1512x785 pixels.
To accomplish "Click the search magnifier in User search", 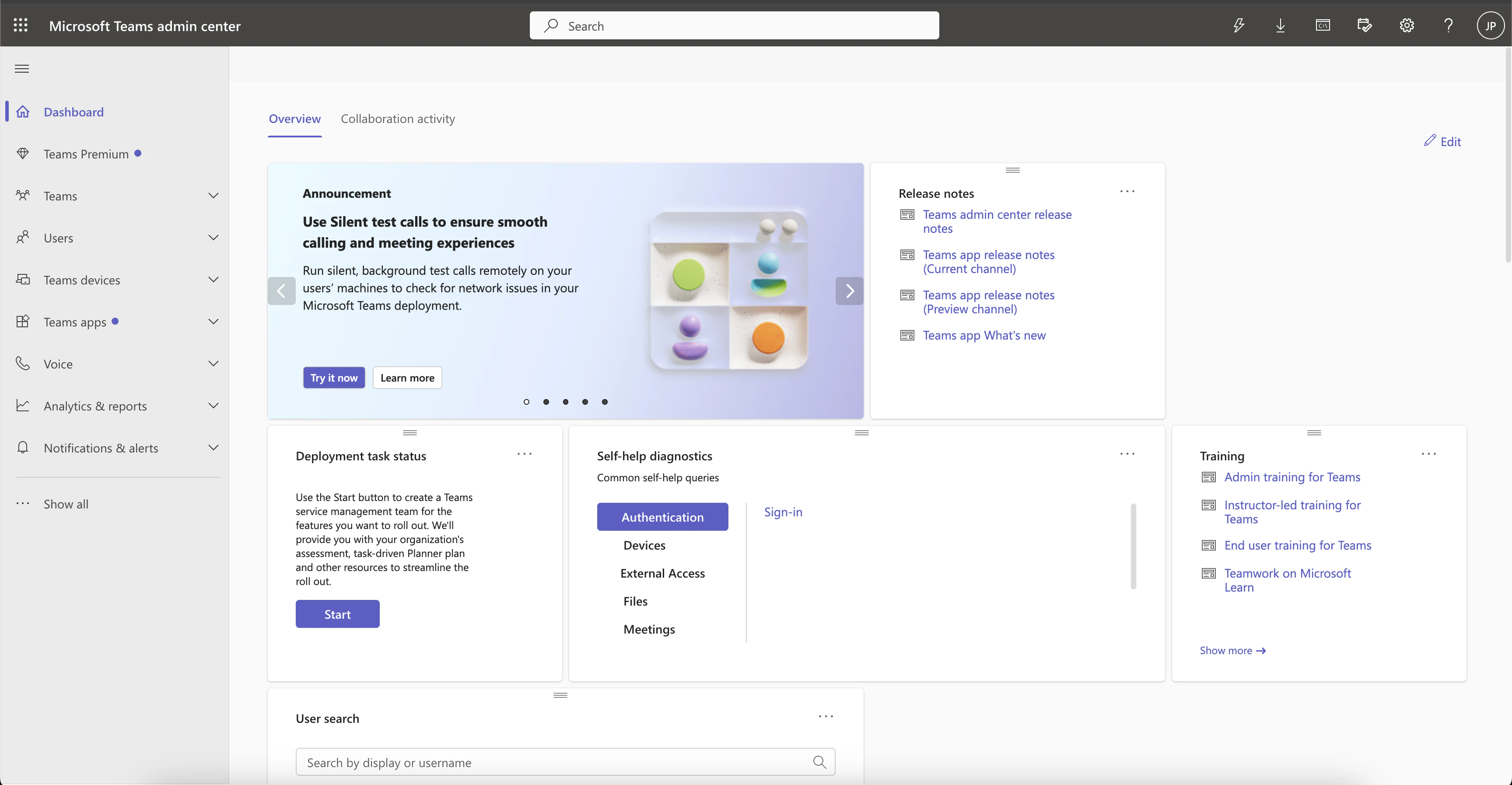I will 819,762.
